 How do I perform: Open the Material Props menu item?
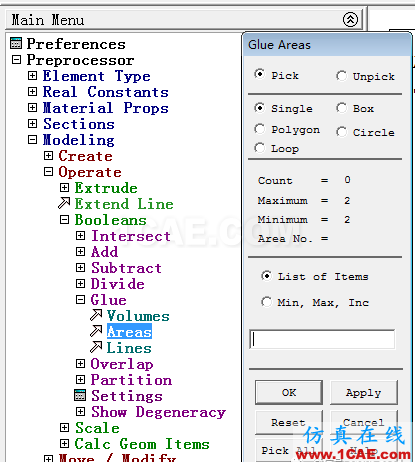pos(106,108)
